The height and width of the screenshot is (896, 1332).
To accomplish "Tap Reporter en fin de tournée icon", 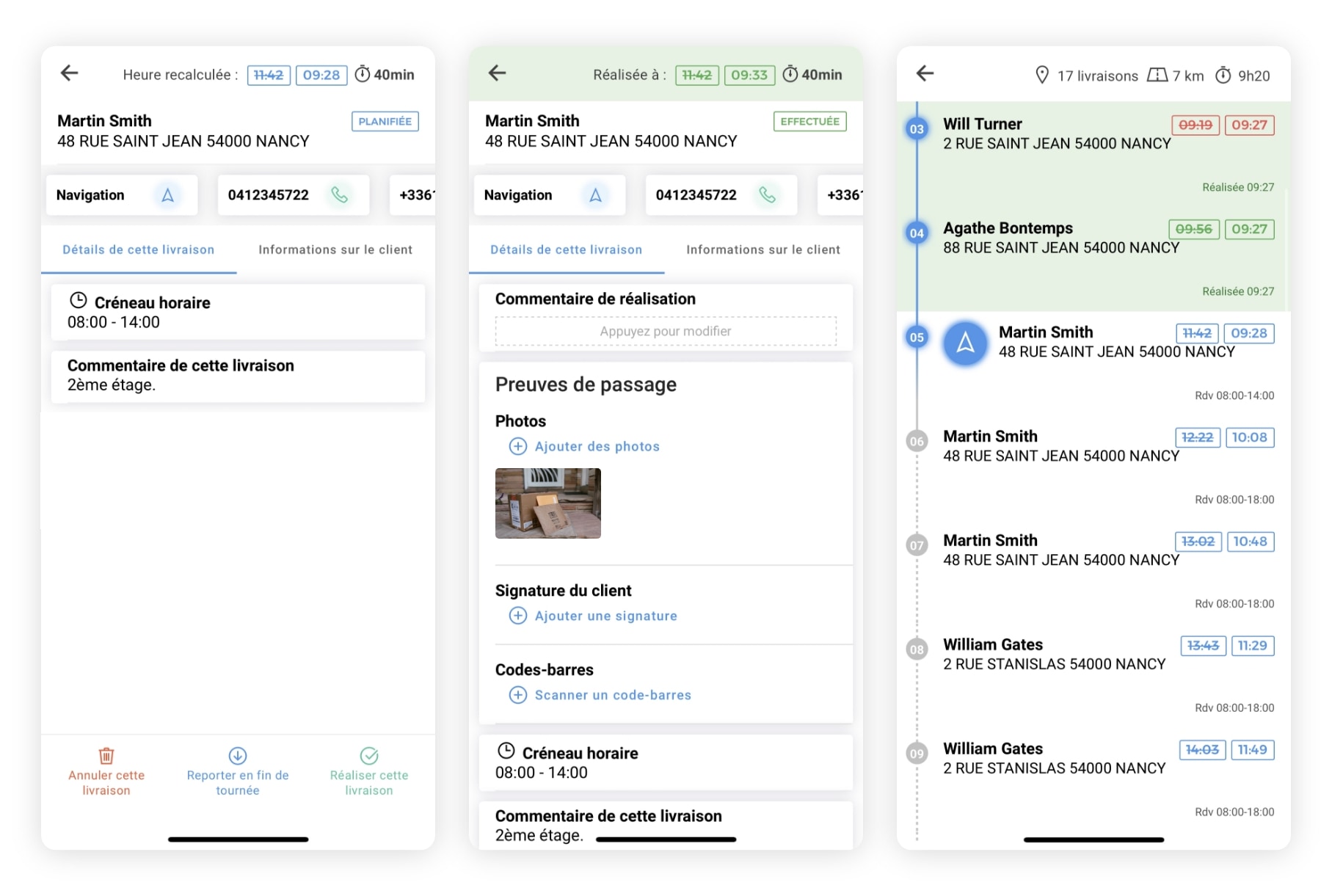I will [237, 756].
